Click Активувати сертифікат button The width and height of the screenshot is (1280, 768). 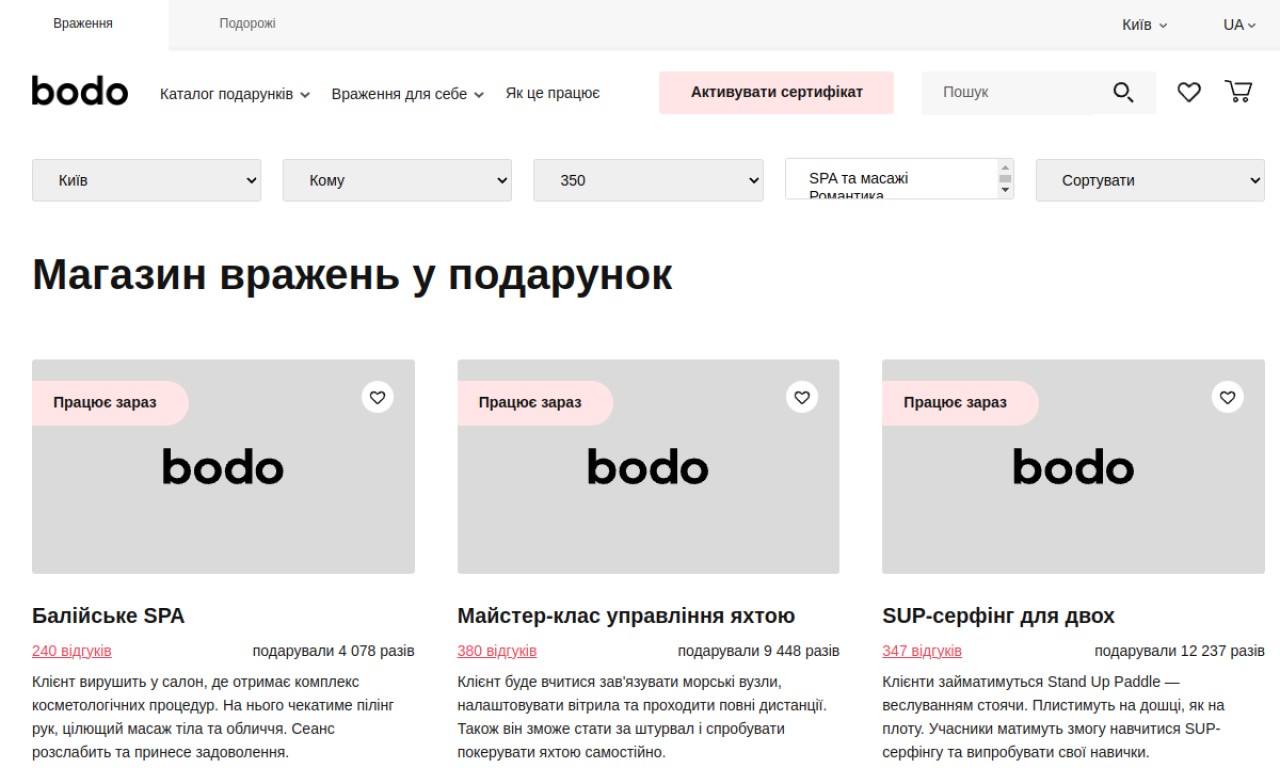776,92
